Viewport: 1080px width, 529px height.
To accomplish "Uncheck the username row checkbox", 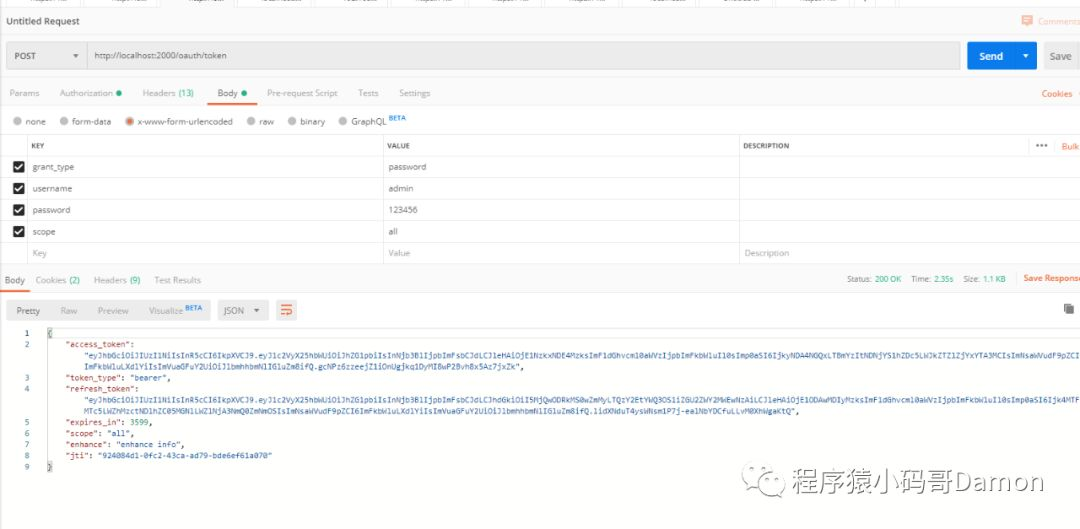I will [x=19, y=188].
